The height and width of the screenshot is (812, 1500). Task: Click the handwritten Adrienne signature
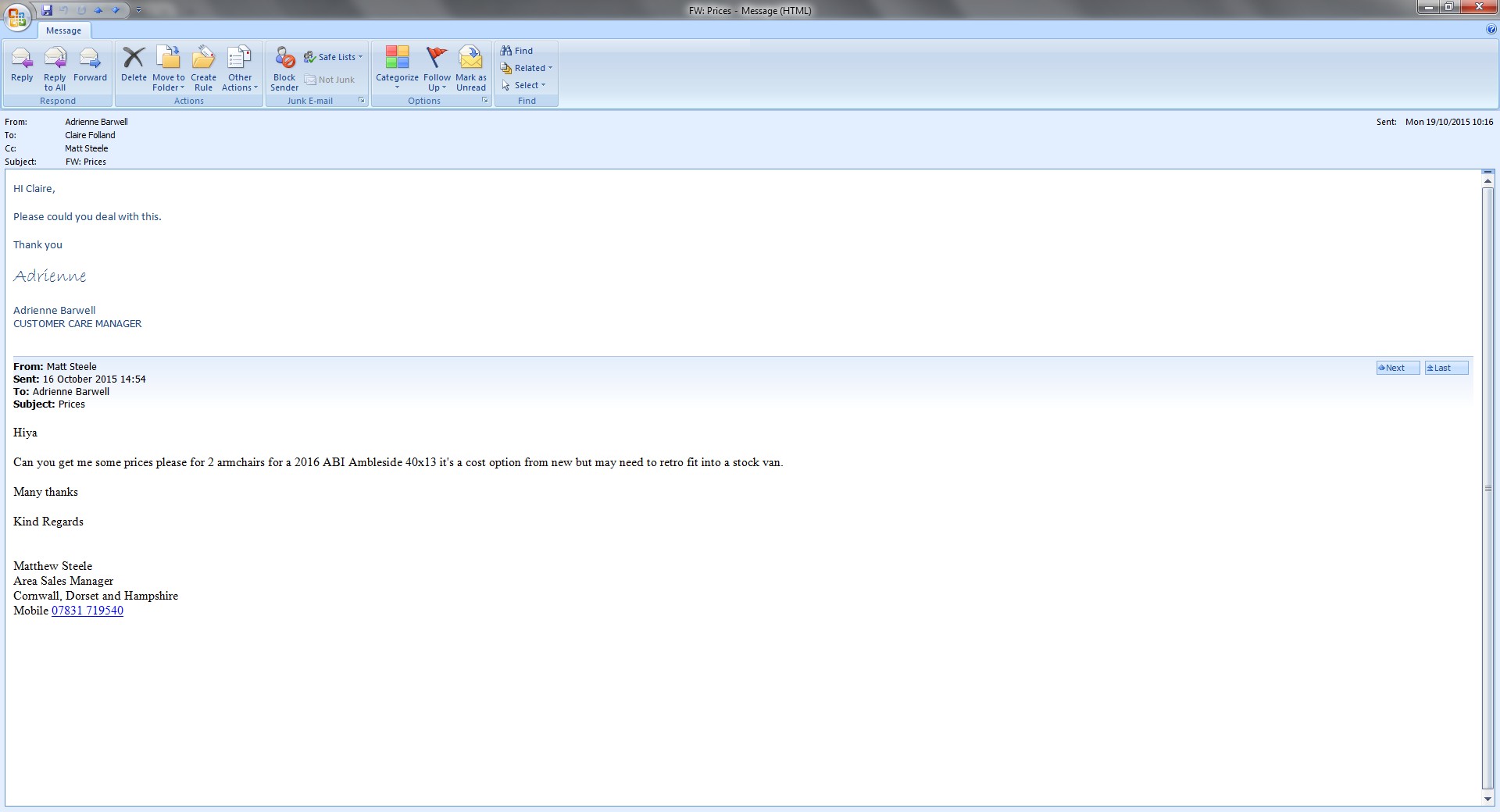pyautogui.click(x=50, y=276)
